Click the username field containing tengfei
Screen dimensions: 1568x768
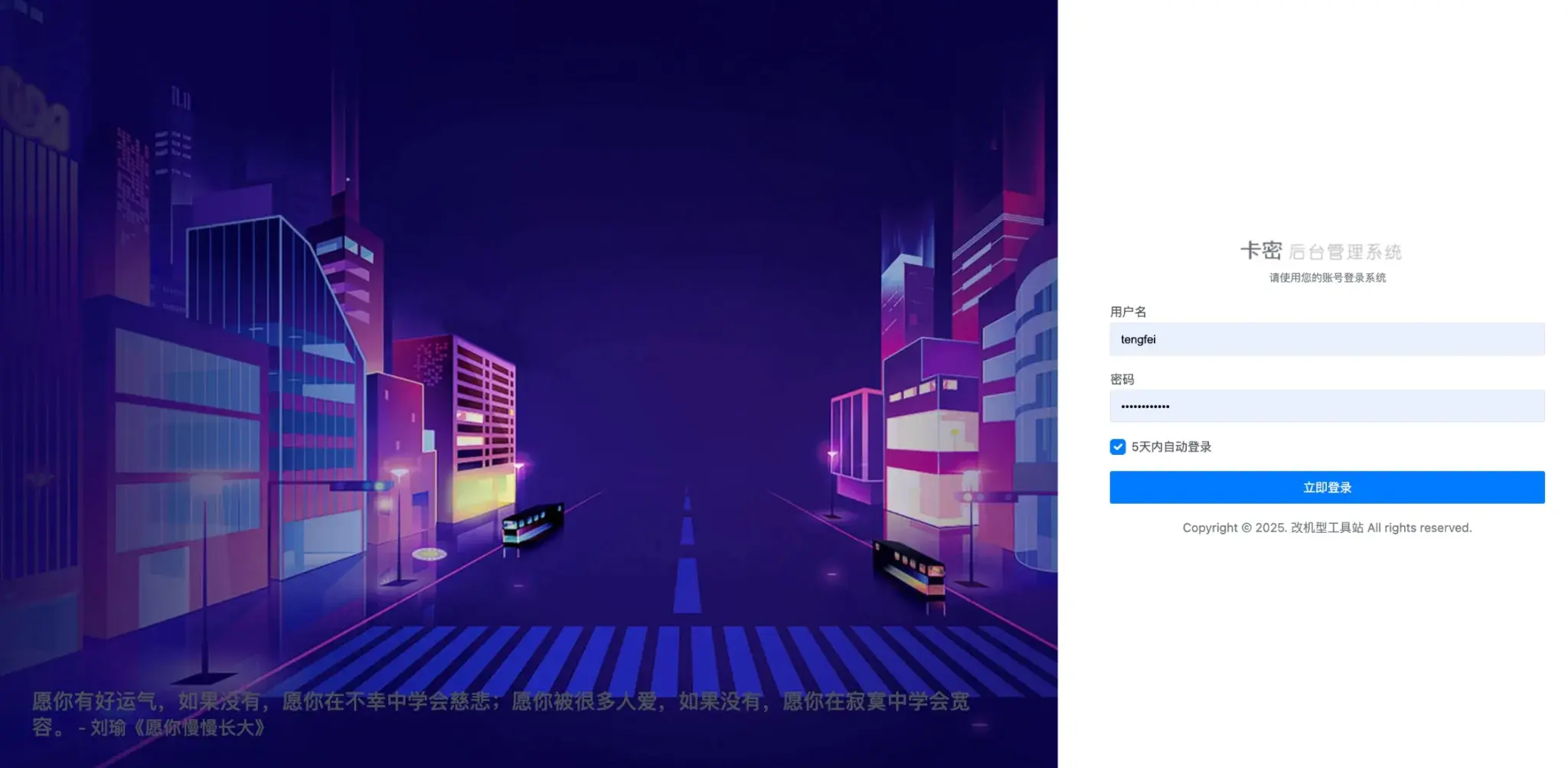tap(1327, 339)
